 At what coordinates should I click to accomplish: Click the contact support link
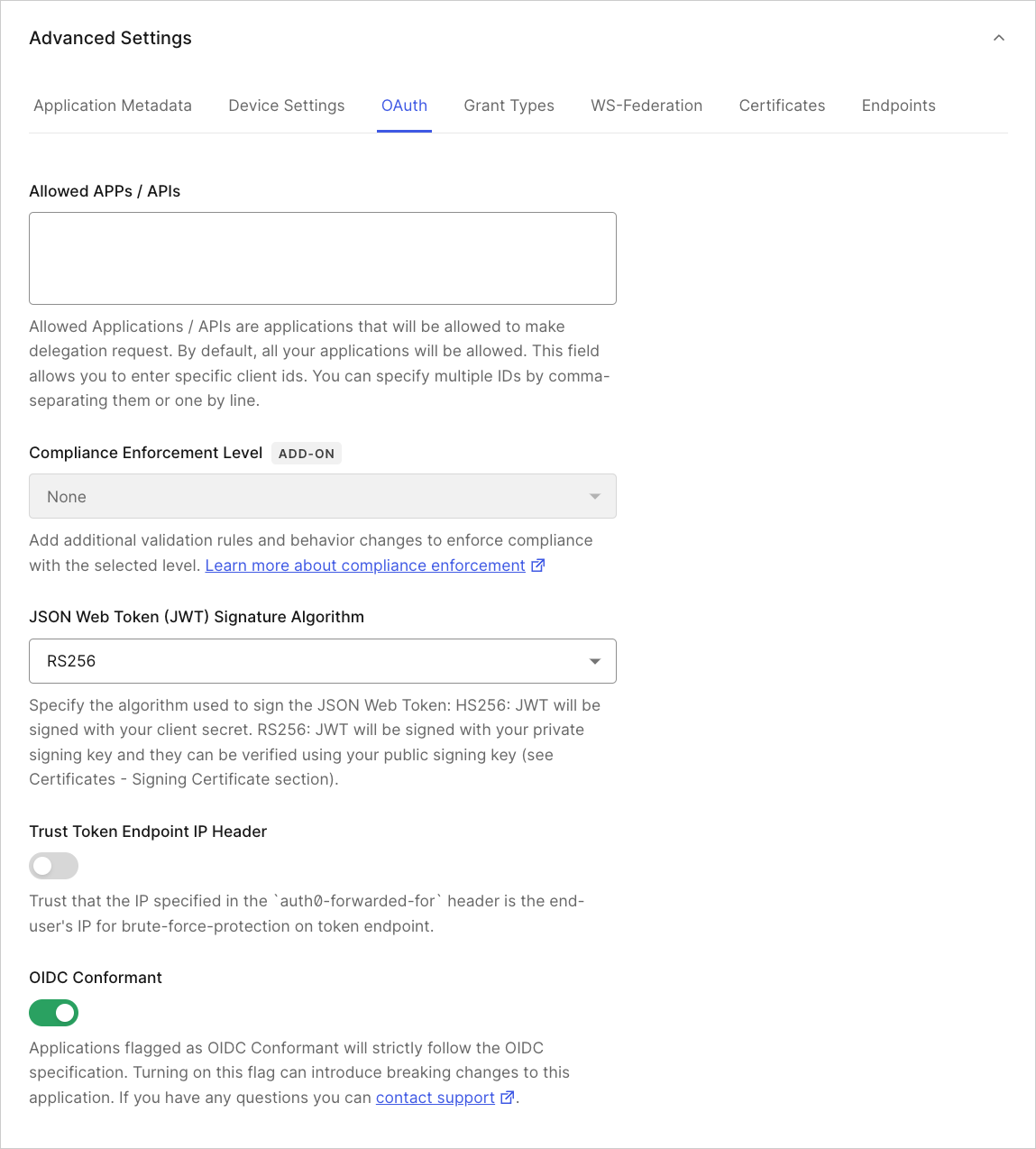434,1097
